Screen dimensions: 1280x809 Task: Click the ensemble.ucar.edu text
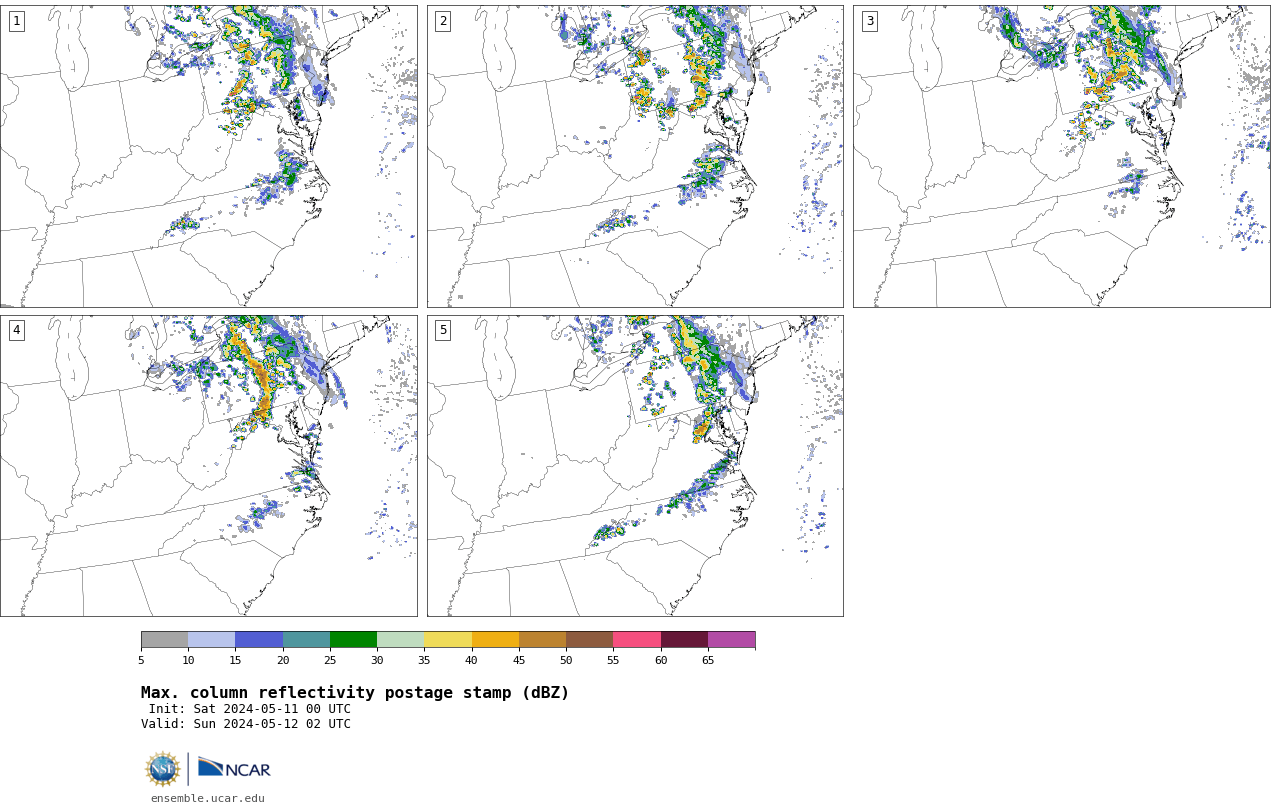[x=208, y=798]
